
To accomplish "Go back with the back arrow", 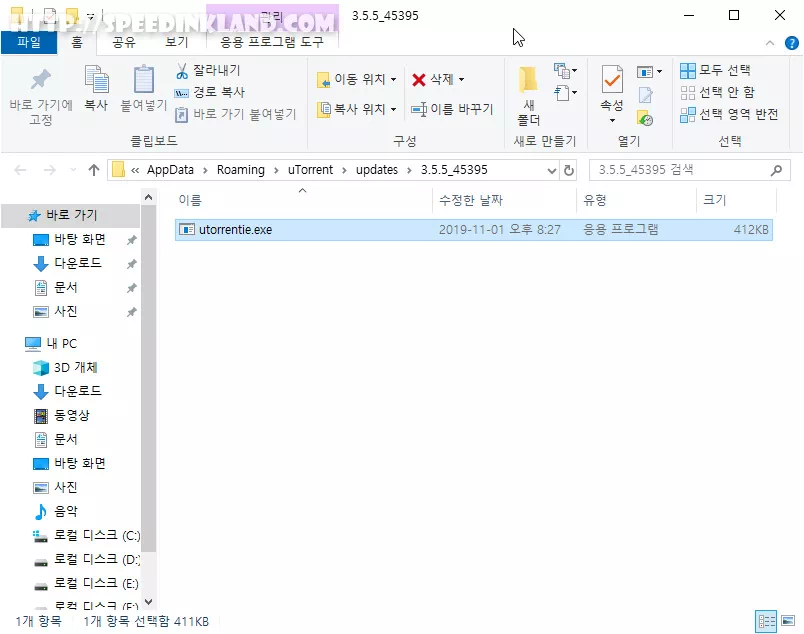I will (x=20, y=170).
